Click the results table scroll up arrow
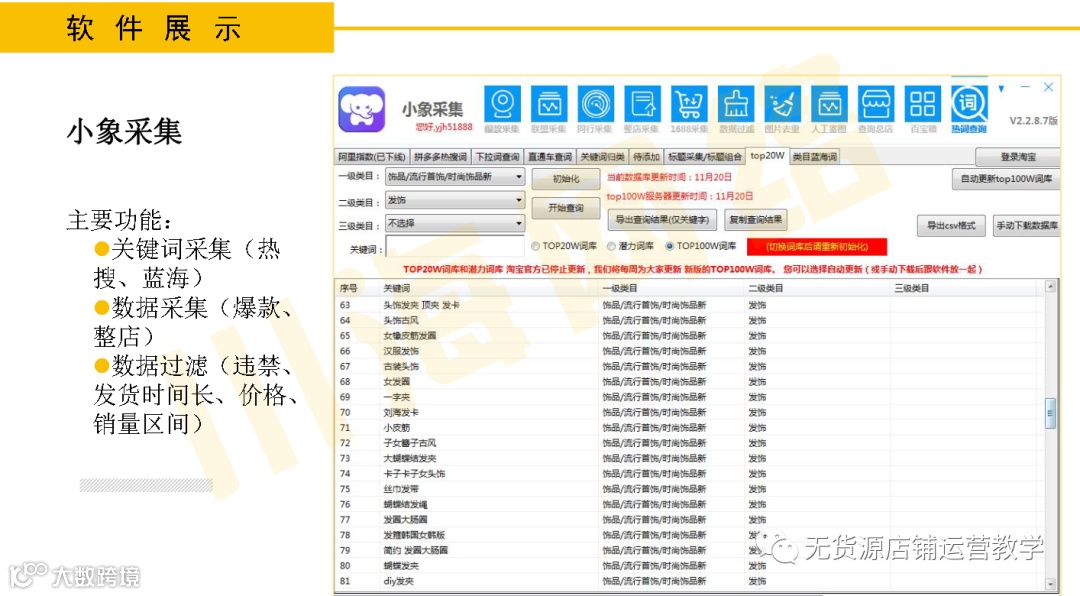This screenshot has height=596, width=1080. [1050, 287]
